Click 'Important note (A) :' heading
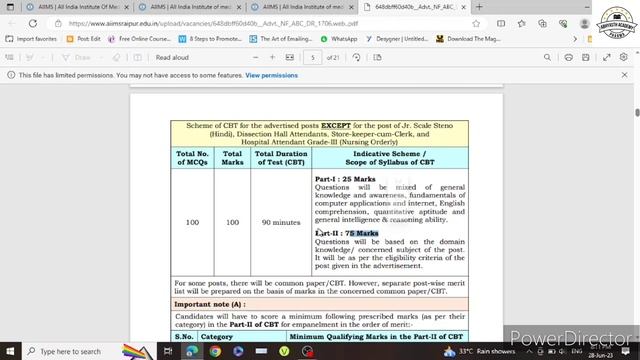Screen dimensions: 640x360 (x=210, y=304)
